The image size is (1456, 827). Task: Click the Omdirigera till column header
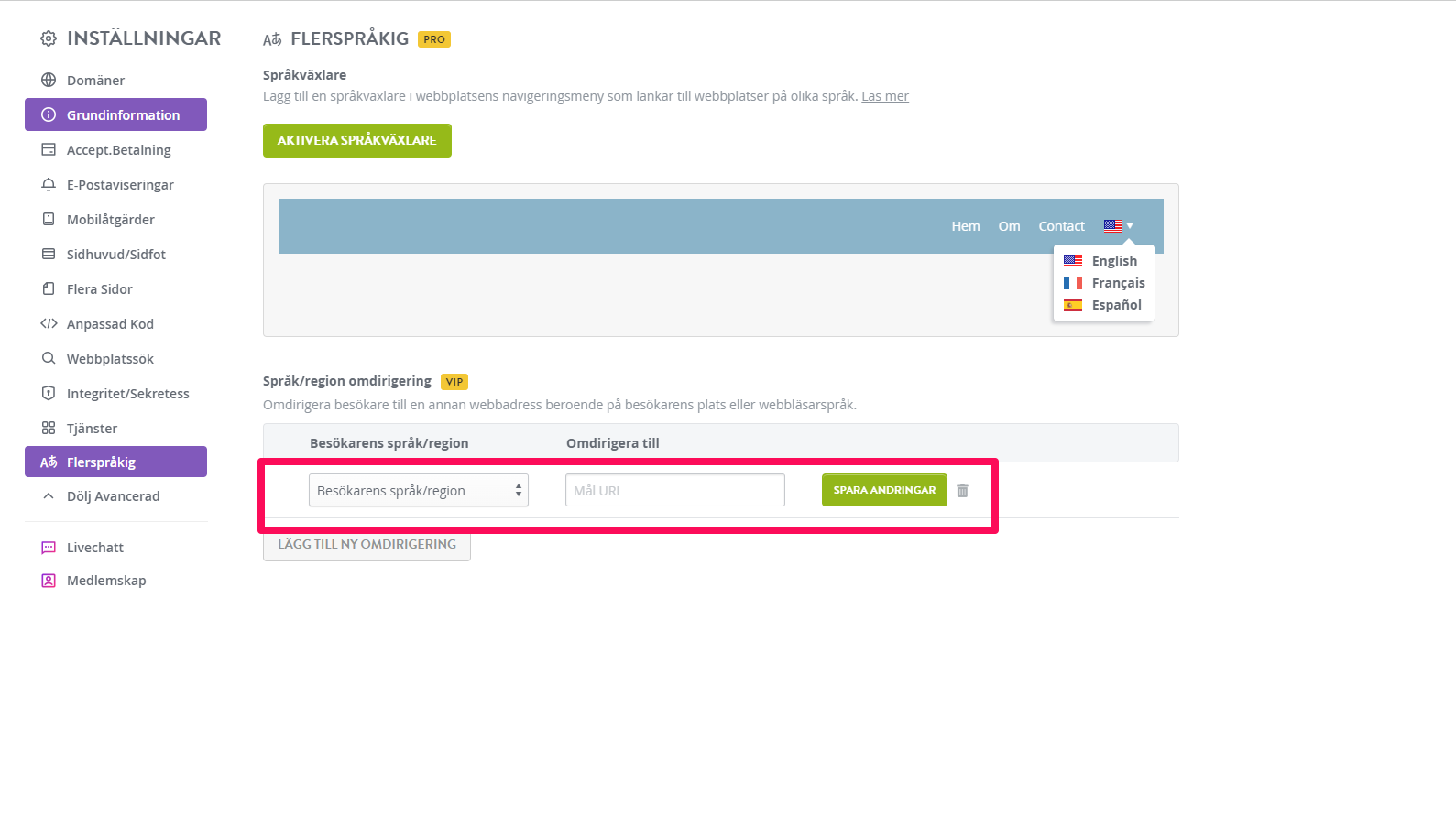point(613,443)
